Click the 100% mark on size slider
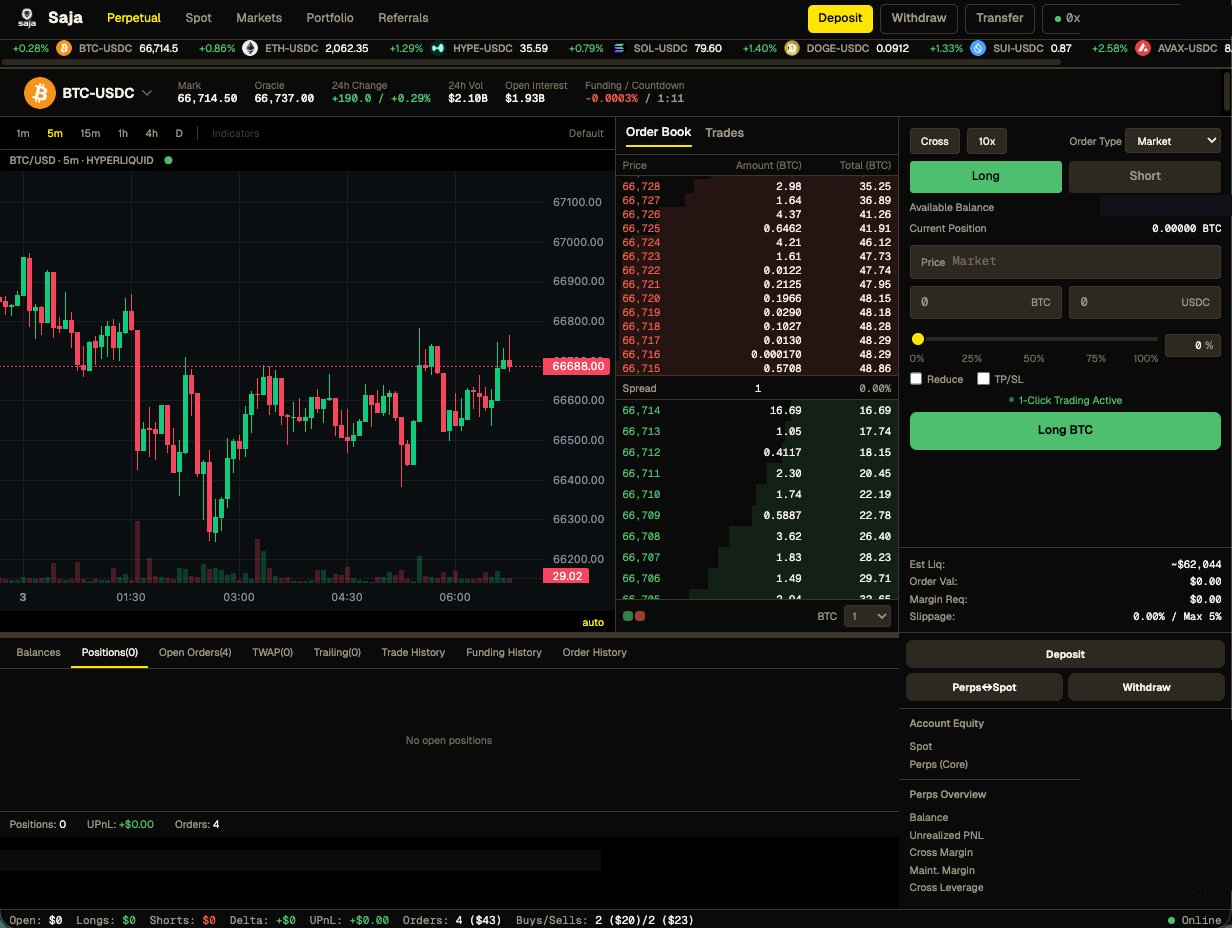 1146,358
